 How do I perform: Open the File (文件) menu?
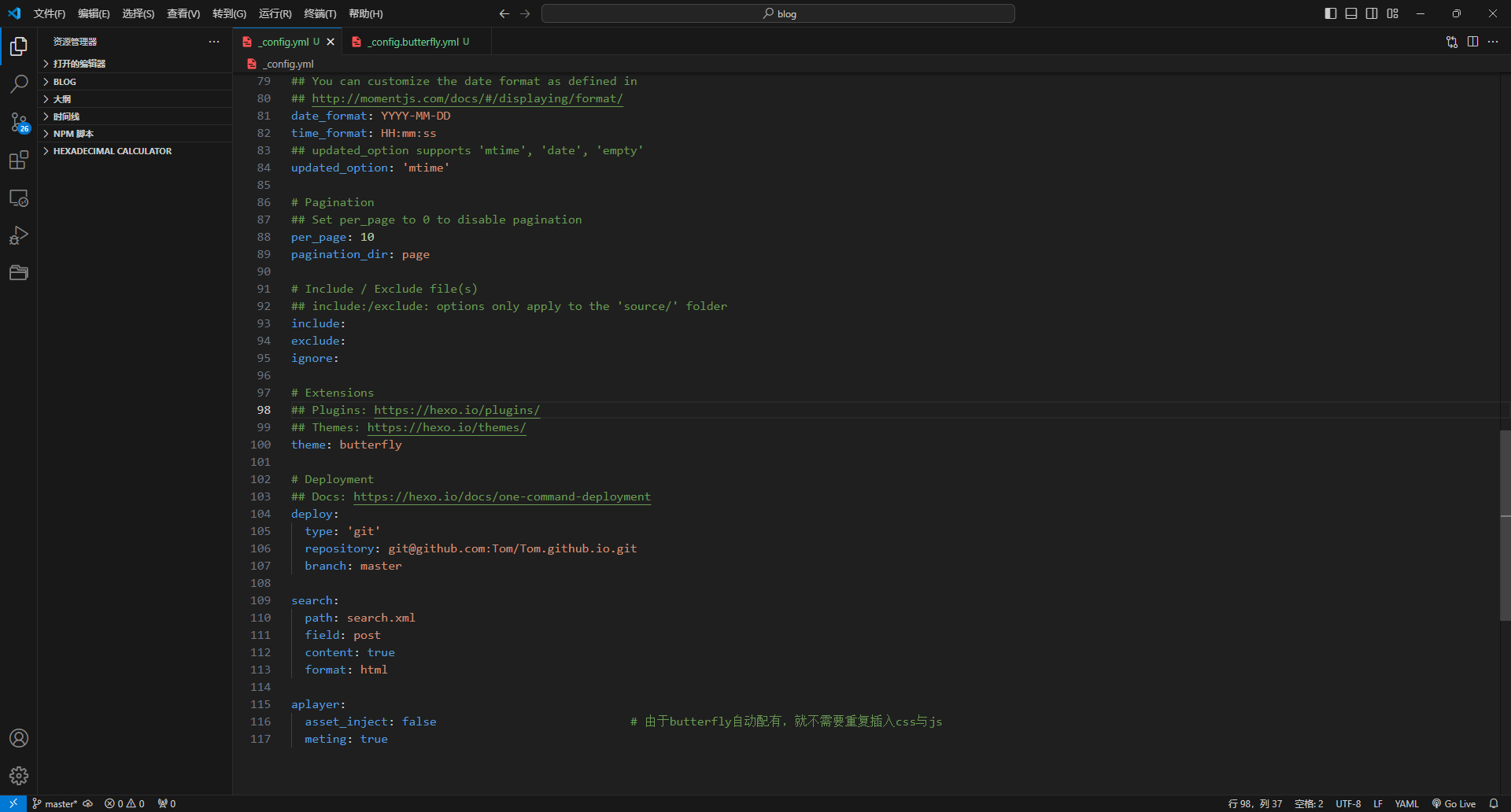50,13
